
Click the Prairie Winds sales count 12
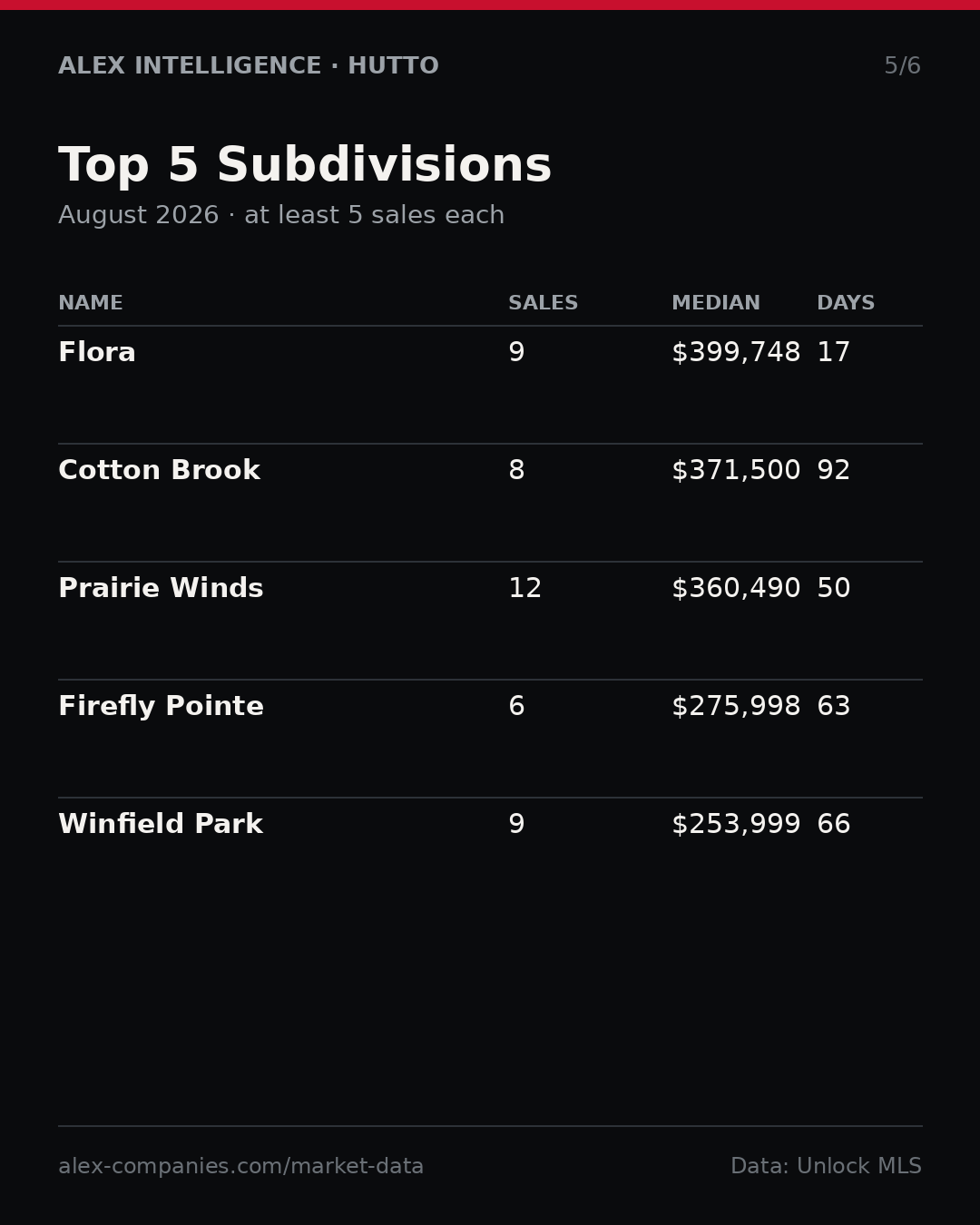point(524,589)
